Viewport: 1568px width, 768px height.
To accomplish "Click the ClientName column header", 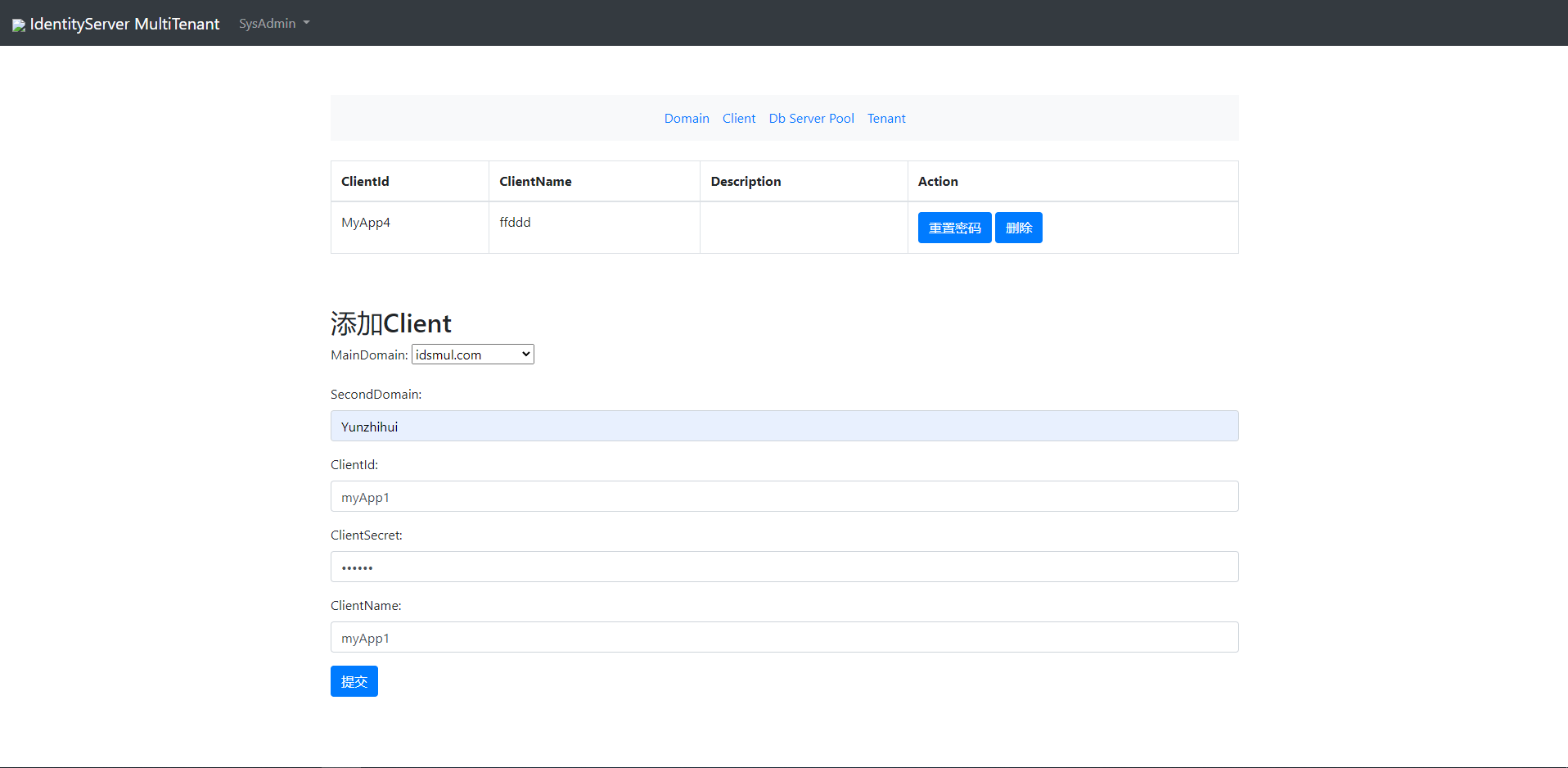I will point(594,181).
